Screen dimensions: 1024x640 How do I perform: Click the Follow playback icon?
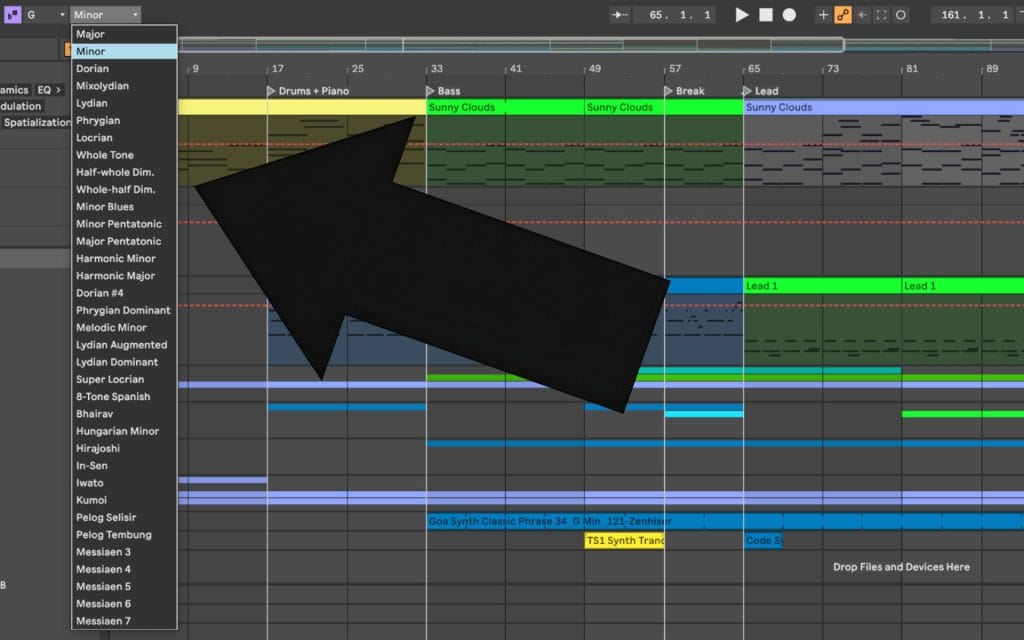(x=620, y=15)
